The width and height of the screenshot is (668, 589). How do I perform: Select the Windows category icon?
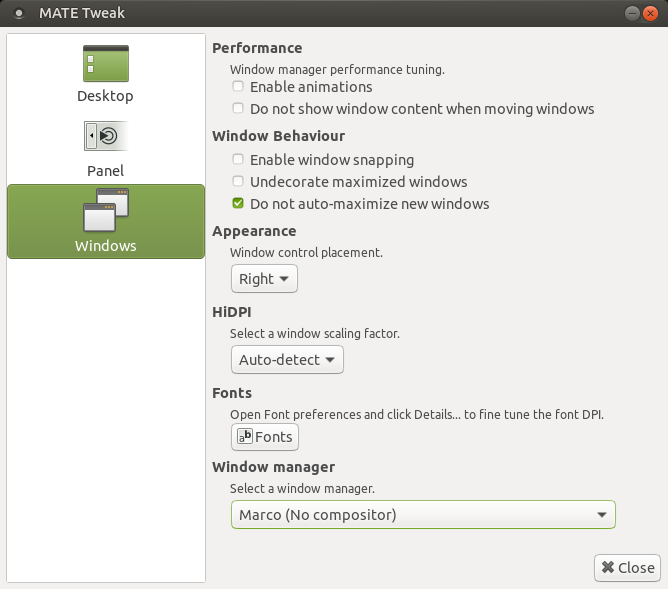(105, 210)
